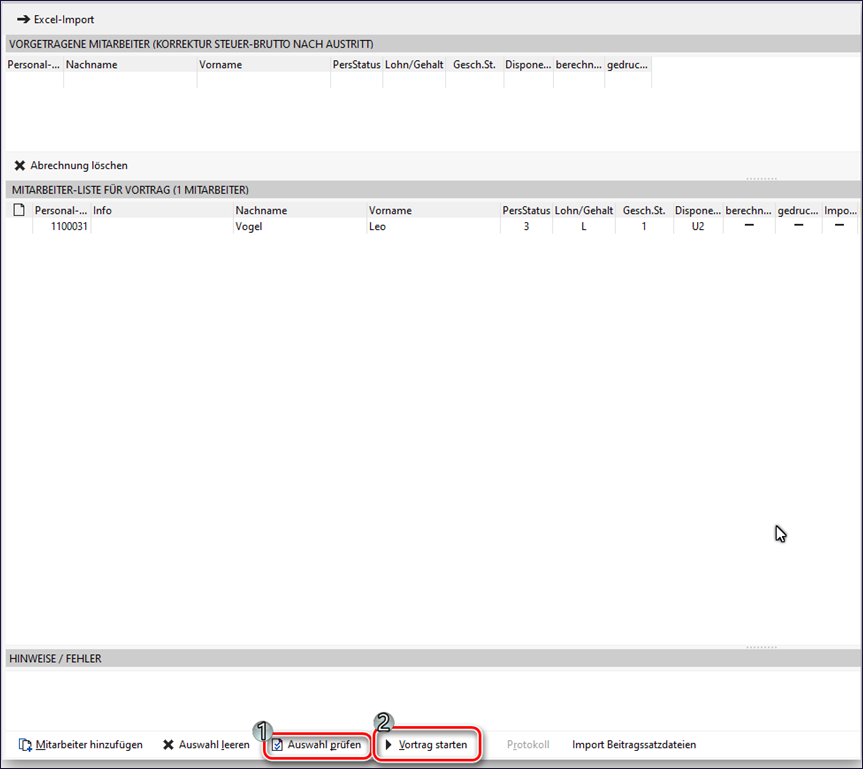
Task: Click dash in Impo... column of Vogel row
Action: pos(839,225)
